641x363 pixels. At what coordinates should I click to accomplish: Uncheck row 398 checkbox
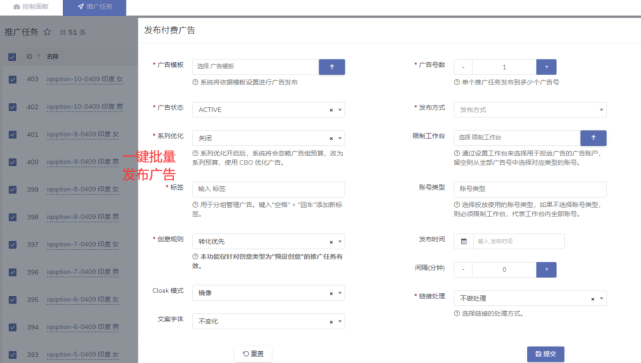[13, 217]
